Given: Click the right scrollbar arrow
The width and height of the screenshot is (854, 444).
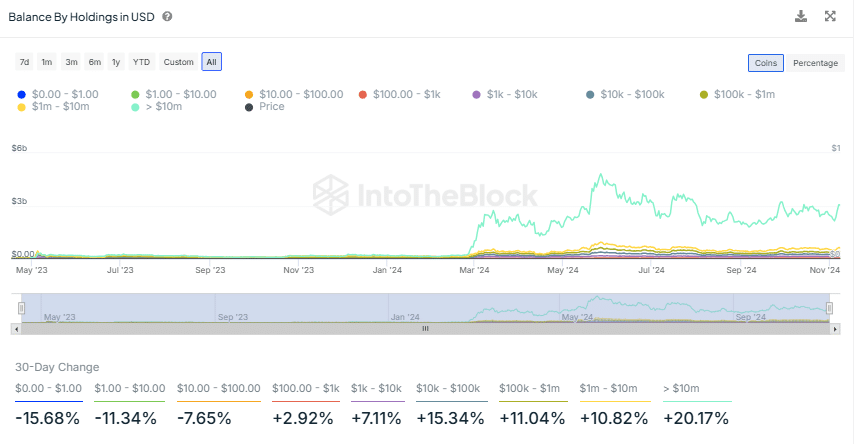Looking at the screenshot, I should coord(835,328).
